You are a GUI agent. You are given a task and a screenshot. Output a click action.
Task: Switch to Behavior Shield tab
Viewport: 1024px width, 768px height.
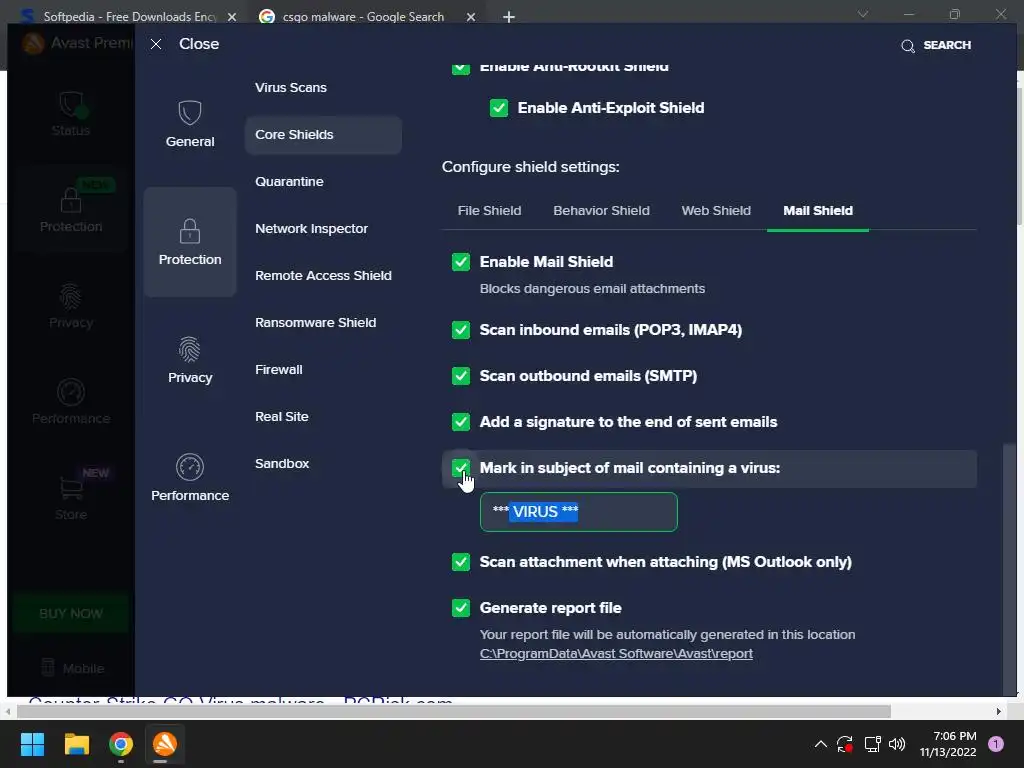point(601,210)
